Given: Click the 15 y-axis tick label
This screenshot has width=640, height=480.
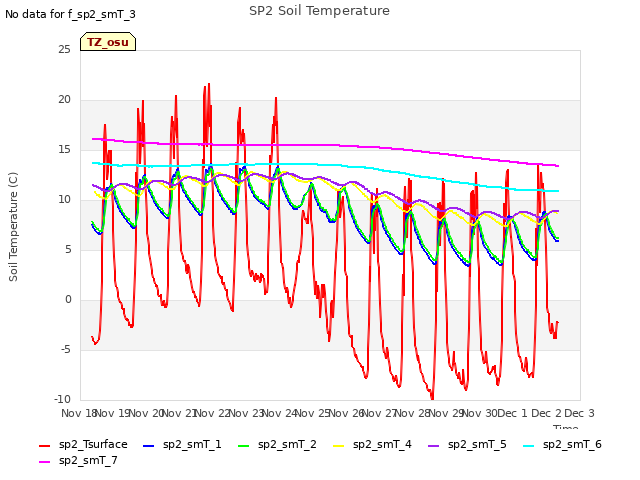Looking at the screenshot, I should (64, 150).
